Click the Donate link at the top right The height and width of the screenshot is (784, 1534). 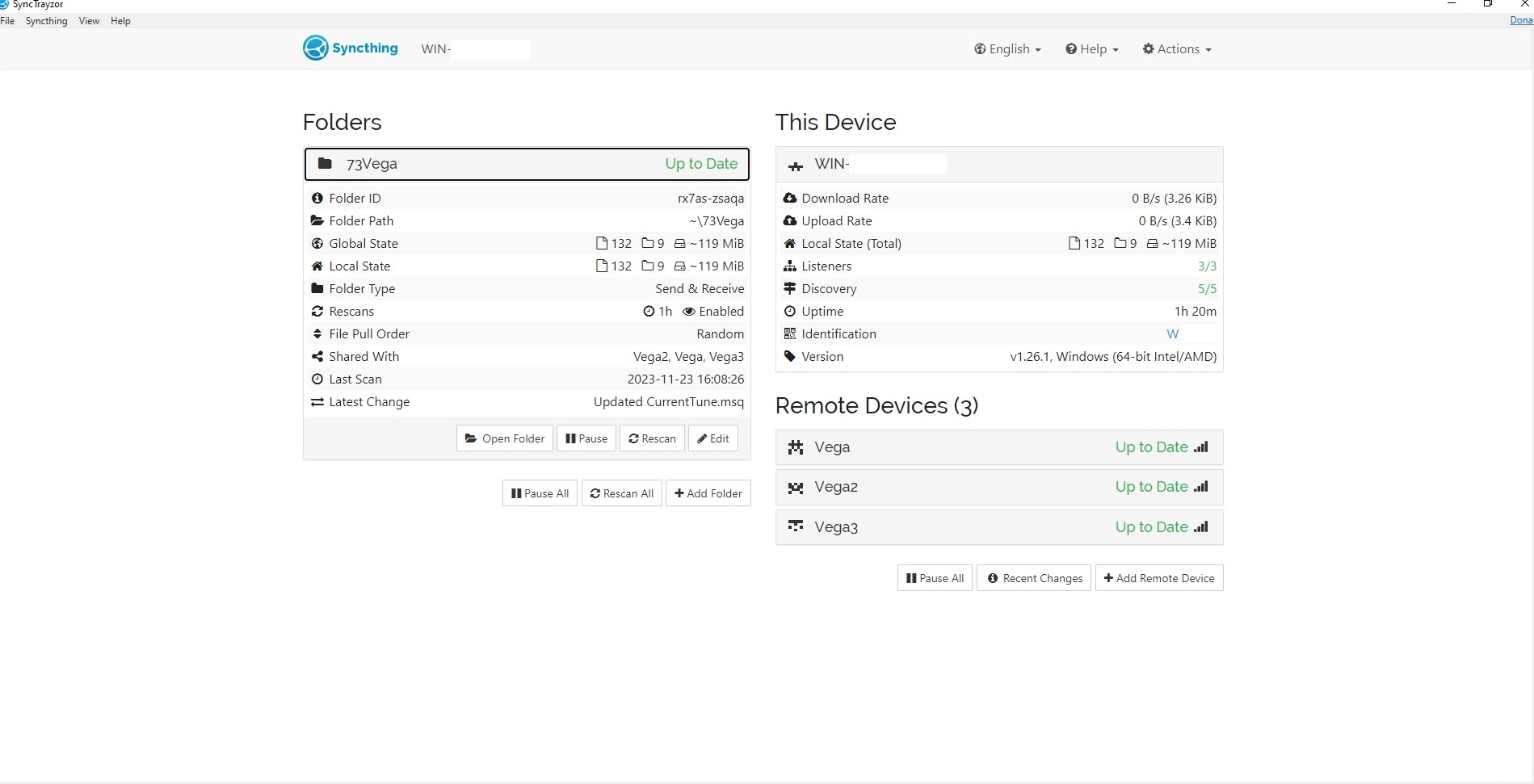(1522, 21)
